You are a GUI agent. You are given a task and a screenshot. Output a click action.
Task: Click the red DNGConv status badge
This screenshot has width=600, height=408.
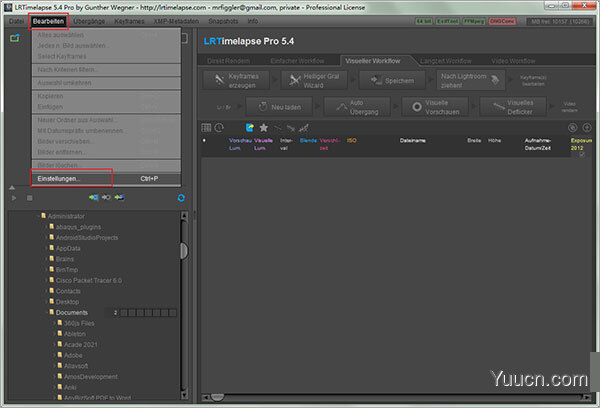click(502, 21)
